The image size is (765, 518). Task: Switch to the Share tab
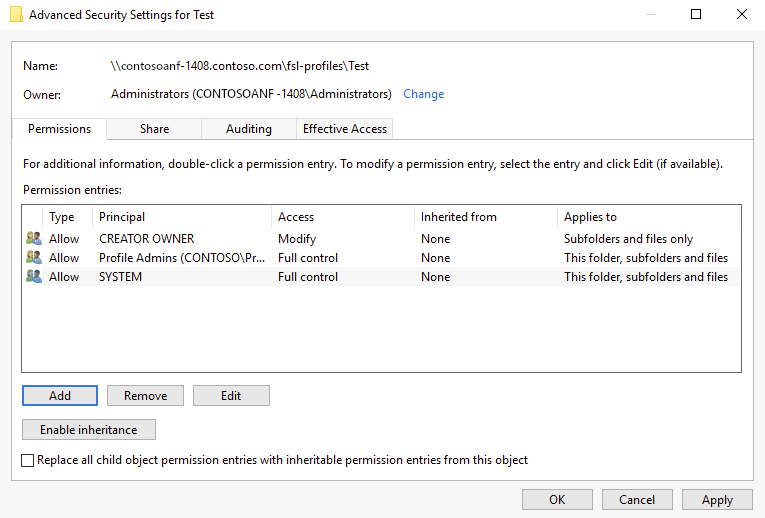[154, 129]
